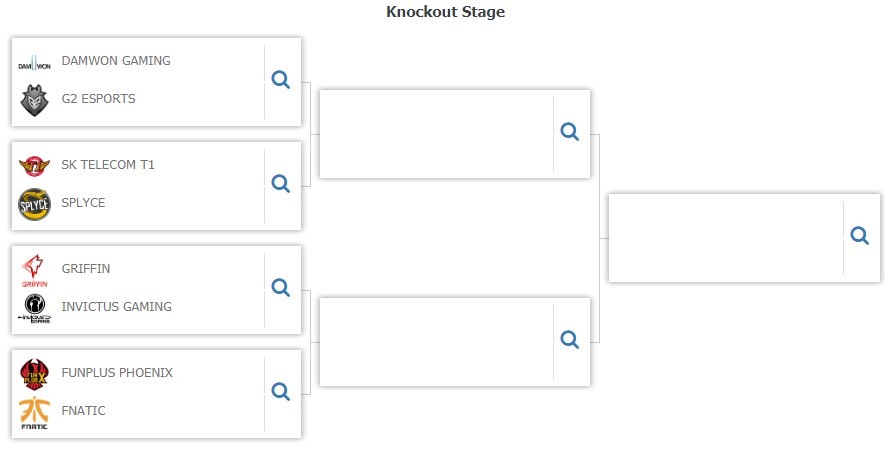Open details for the Damwon vs G2 match

[280, 80]
